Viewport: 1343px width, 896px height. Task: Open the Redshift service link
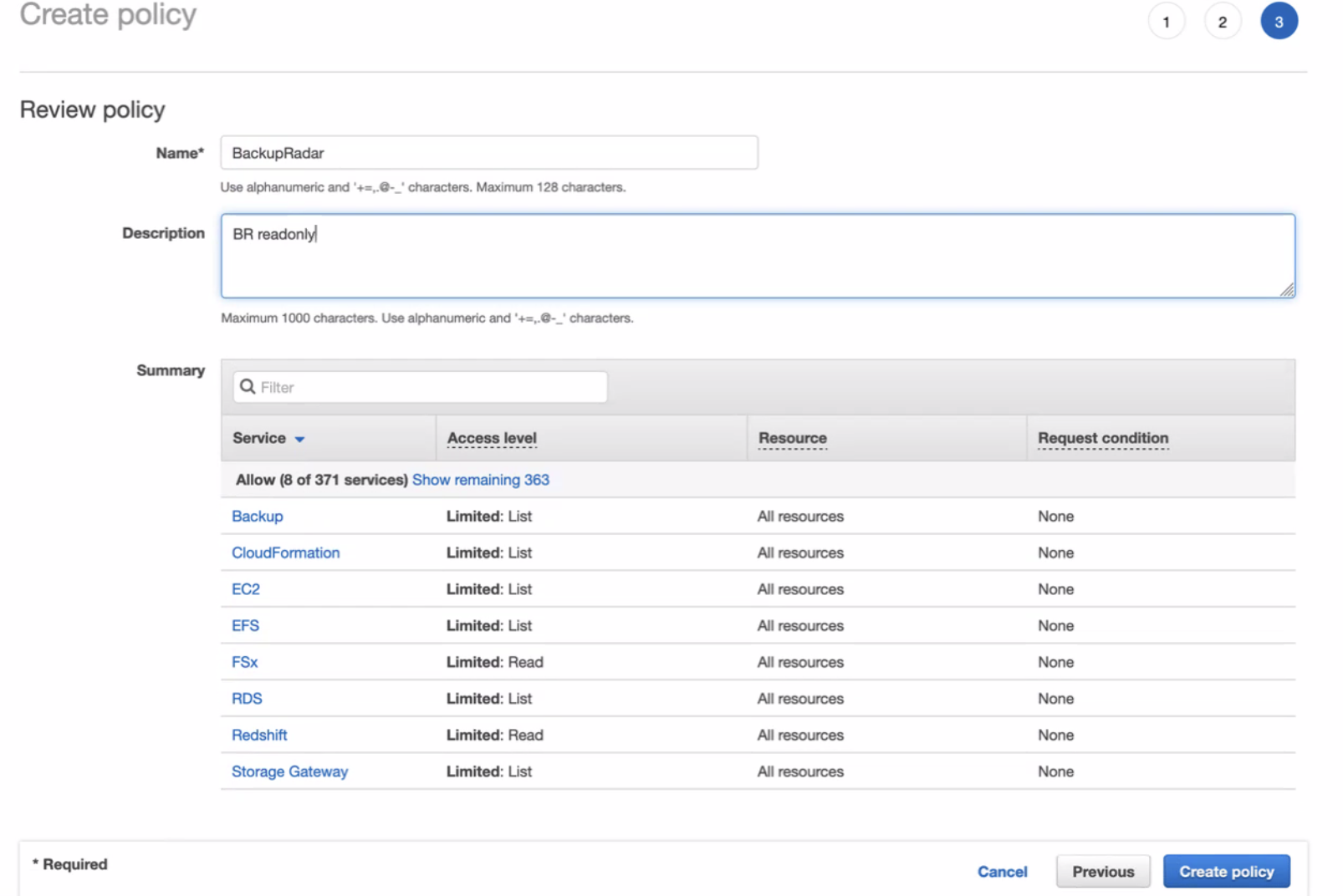[x=259, y=735]
